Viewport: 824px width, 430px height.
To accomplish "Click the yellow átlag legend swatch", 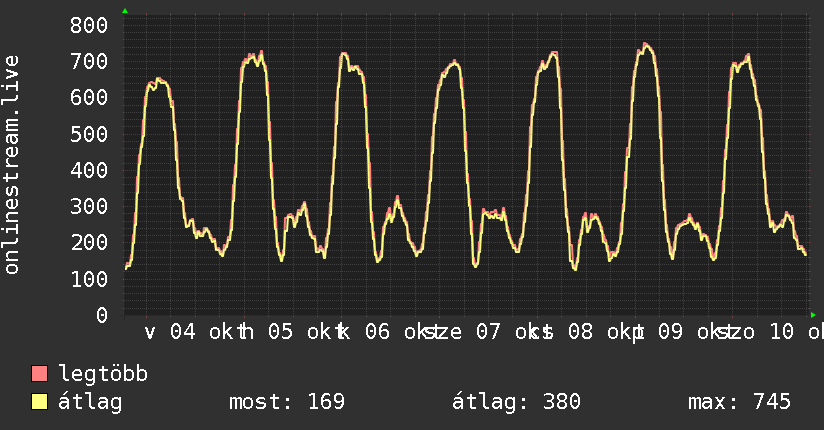I will tap(39, 402).
